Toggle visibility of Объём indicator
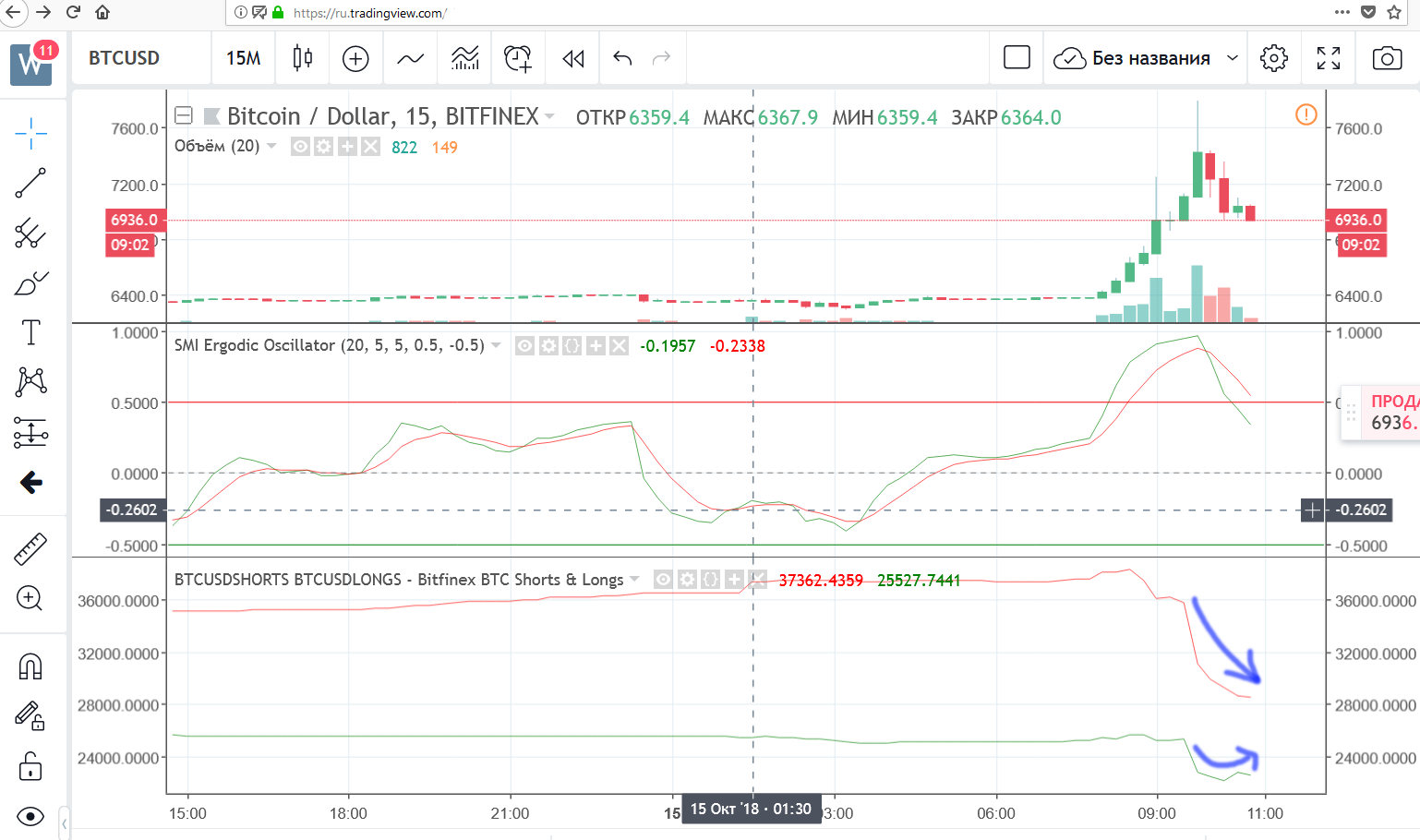The height and width of the screenshot is (840, 1420). coord(300,147)
